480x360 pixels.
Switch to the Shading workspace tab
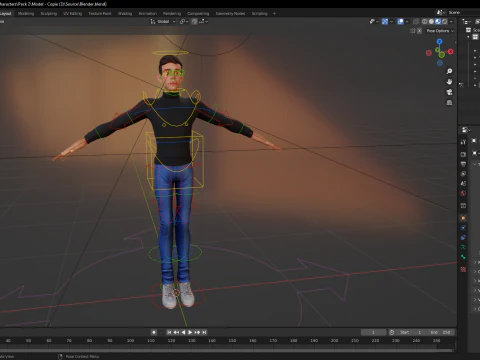(x=125, y=14)
